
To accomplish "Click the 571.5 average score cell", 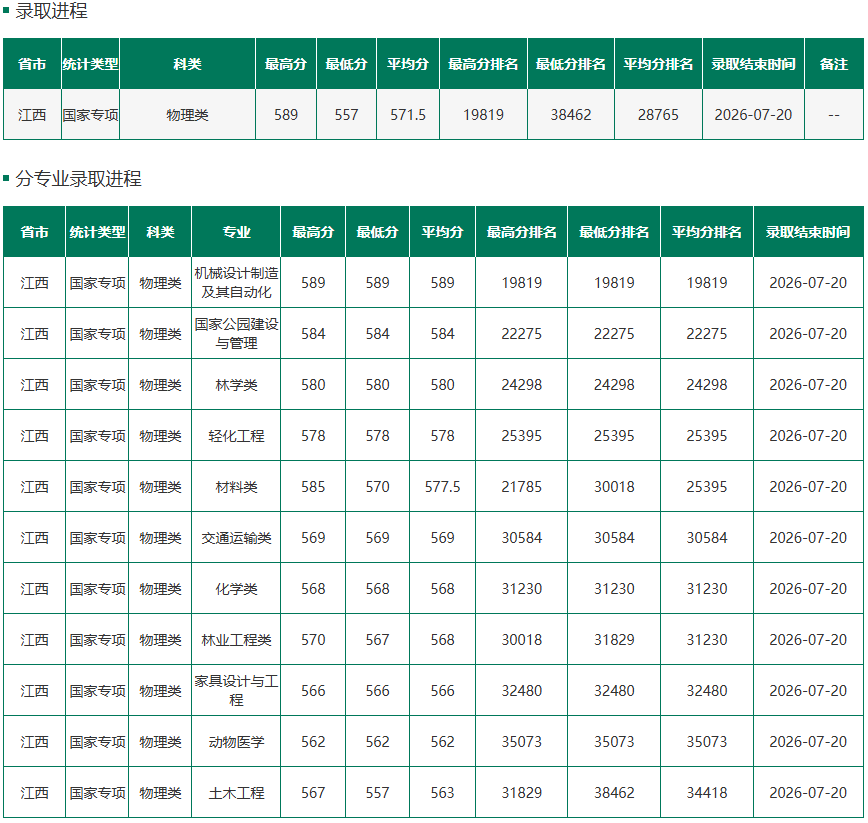I will tap(408, 115).
